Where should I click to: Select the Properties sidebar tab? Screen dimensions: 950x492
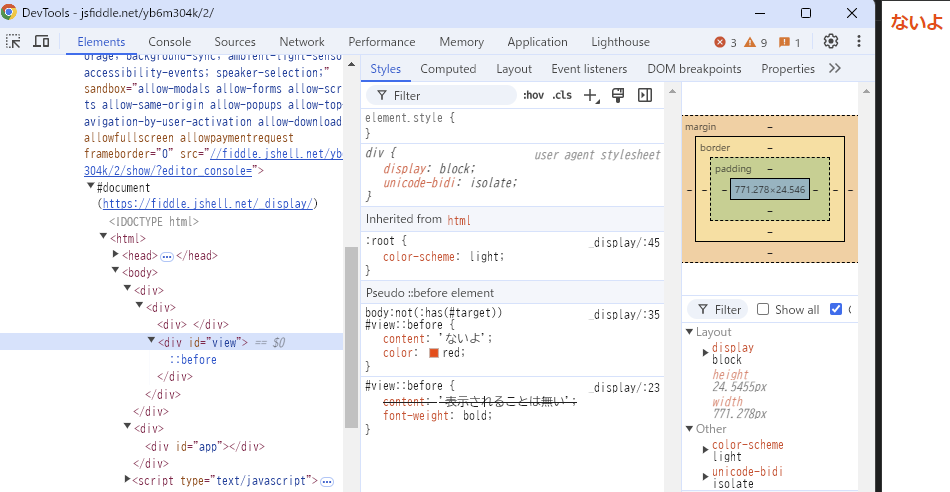pyautogui.click(x=788, y=69)
